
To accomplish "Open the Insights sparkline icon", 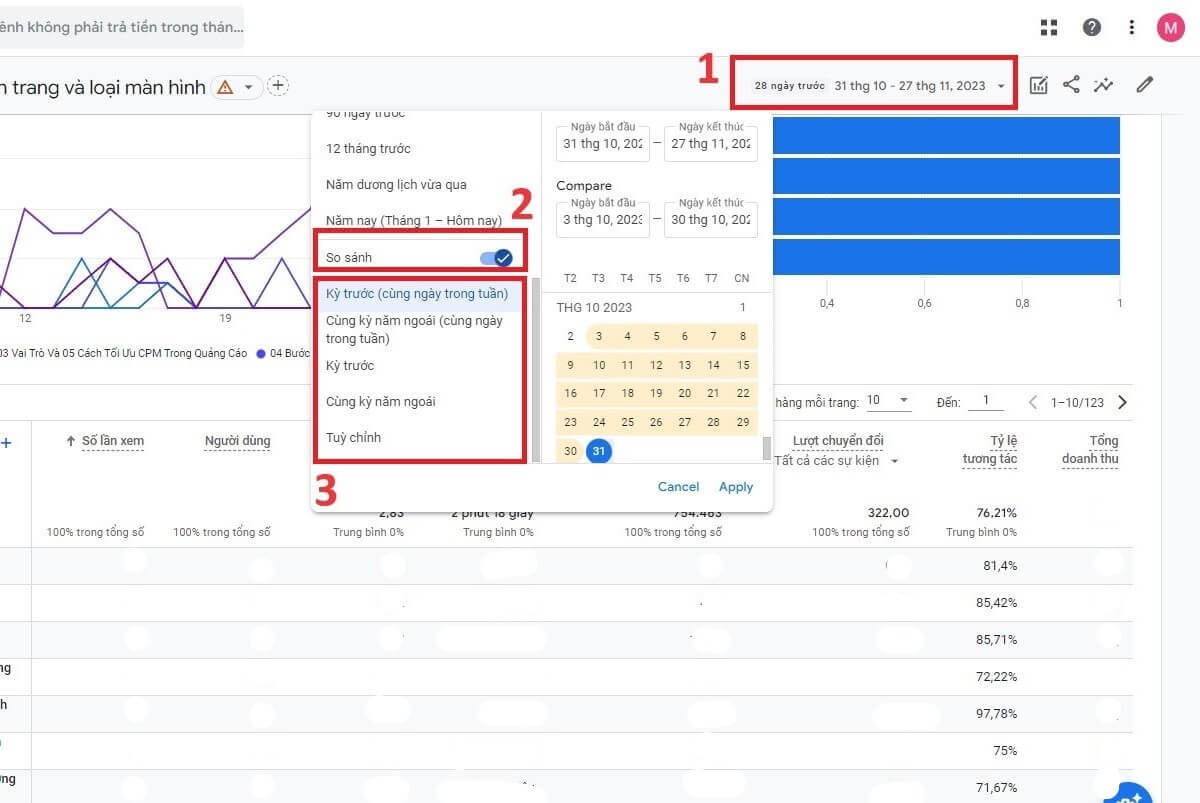I will pyautogui.click(x=1104, y=85).
